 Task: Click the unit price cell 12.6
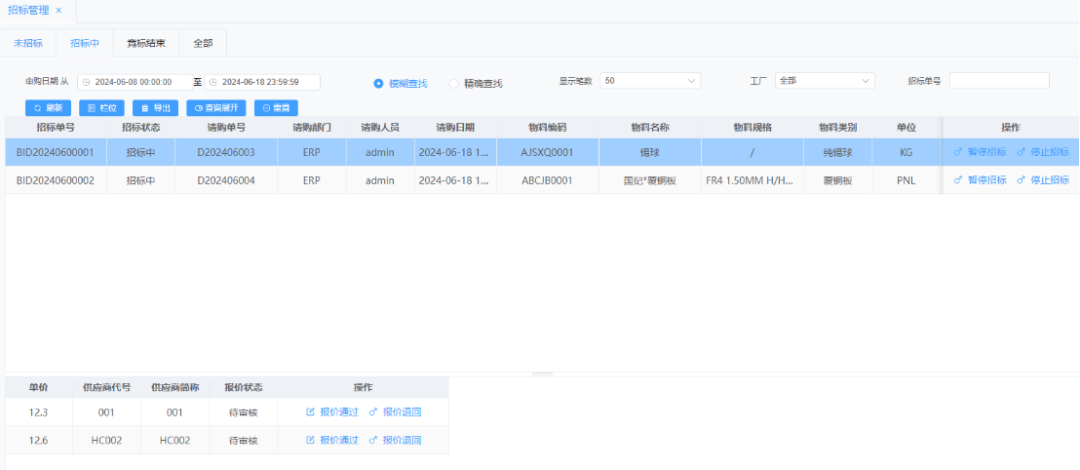coord(39,440)
